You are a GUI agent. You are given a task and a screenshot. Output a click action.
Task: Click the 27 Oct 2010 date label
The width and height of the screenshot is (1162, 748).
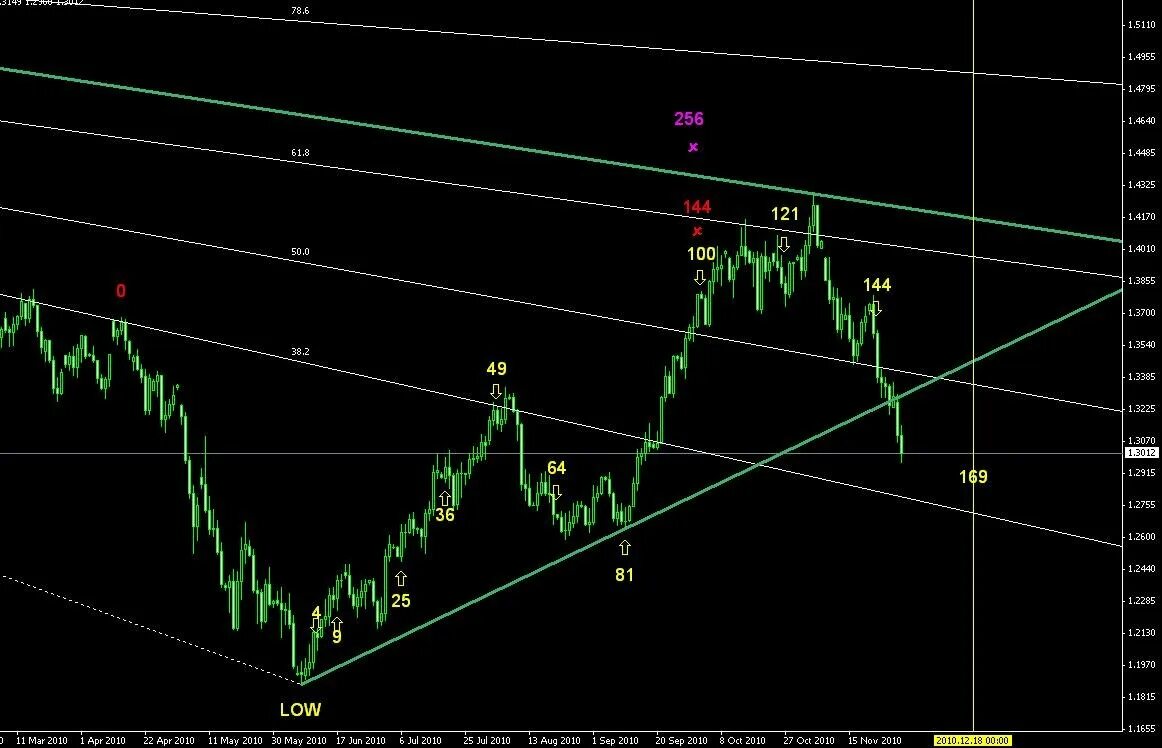click(x=809, y=740)
